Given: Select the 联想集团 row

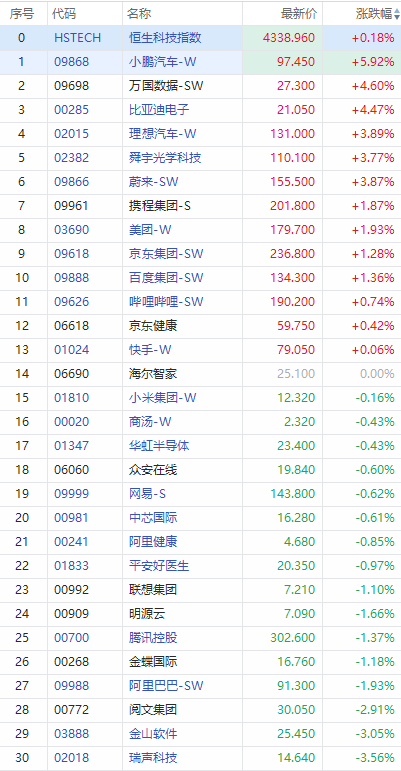Looking at the screenshot, I should point(200,590).
